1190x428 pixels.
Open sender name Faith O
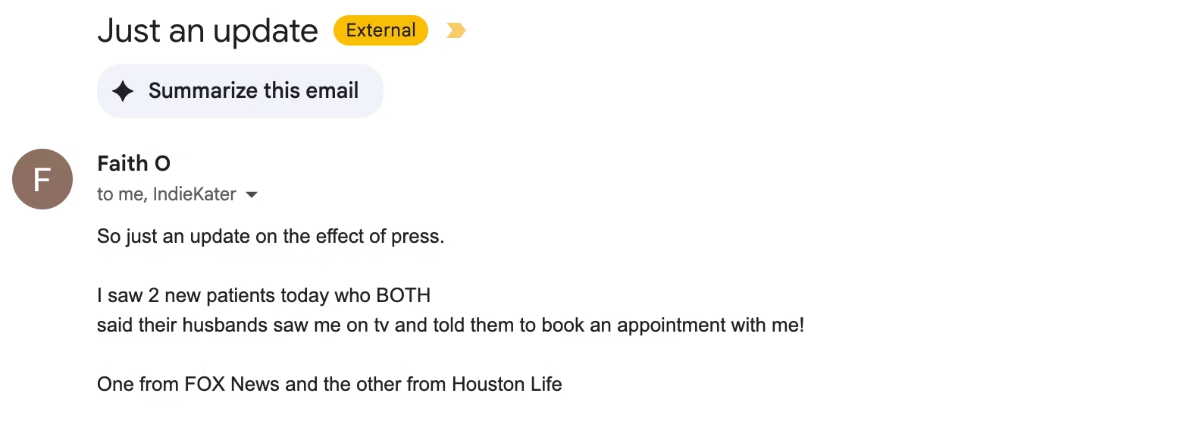click(134, 164)
